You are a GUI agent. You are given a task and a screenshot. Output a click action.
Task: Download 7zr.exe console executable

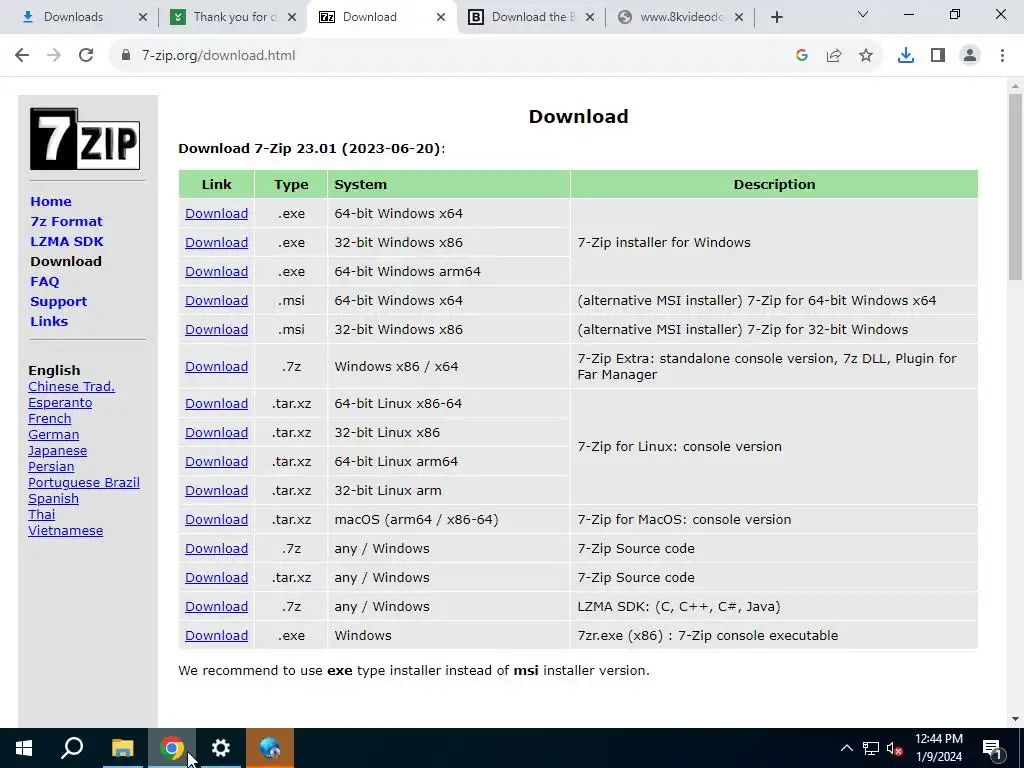(216, 635)
